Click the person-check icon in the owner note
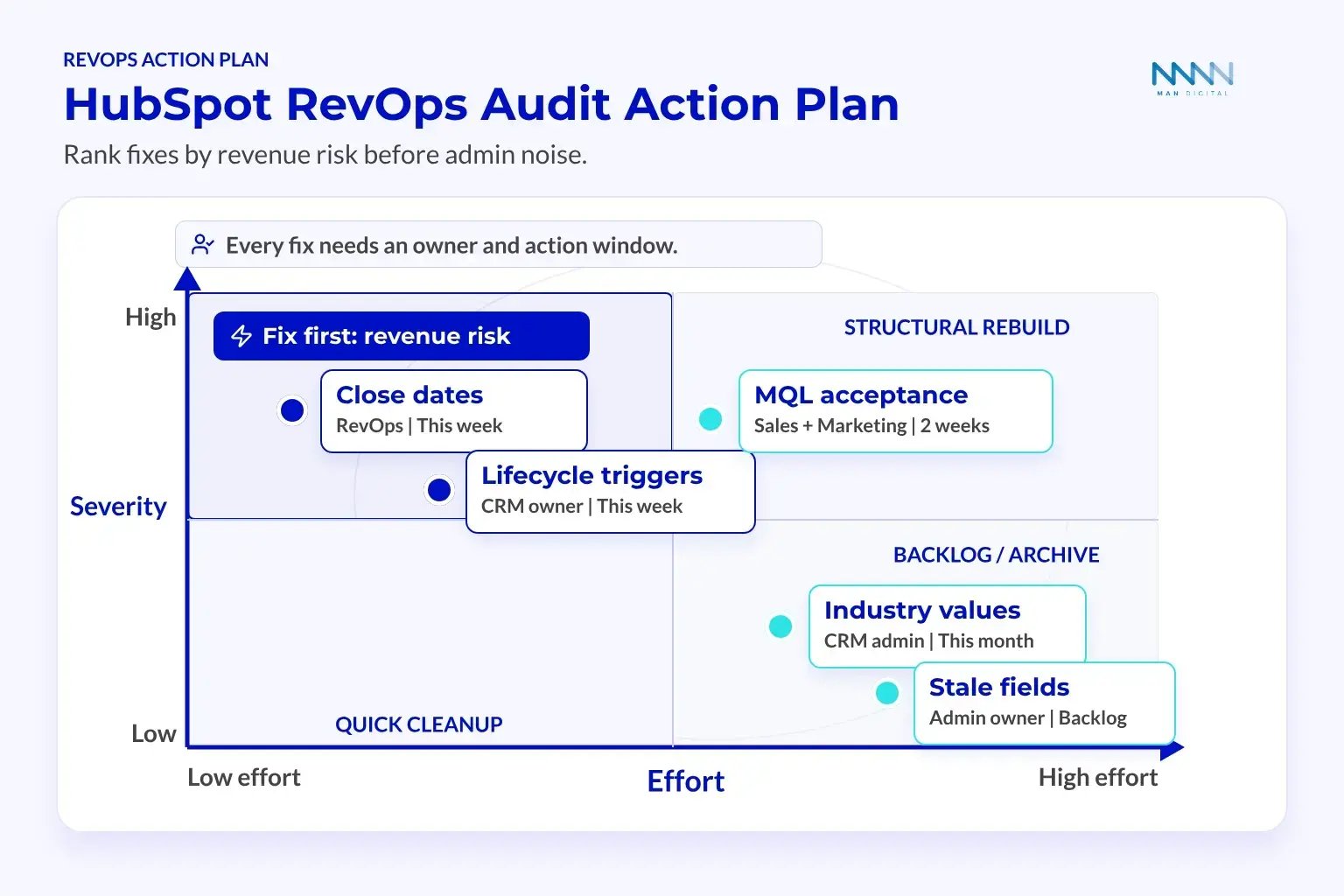 coord(202,244)
